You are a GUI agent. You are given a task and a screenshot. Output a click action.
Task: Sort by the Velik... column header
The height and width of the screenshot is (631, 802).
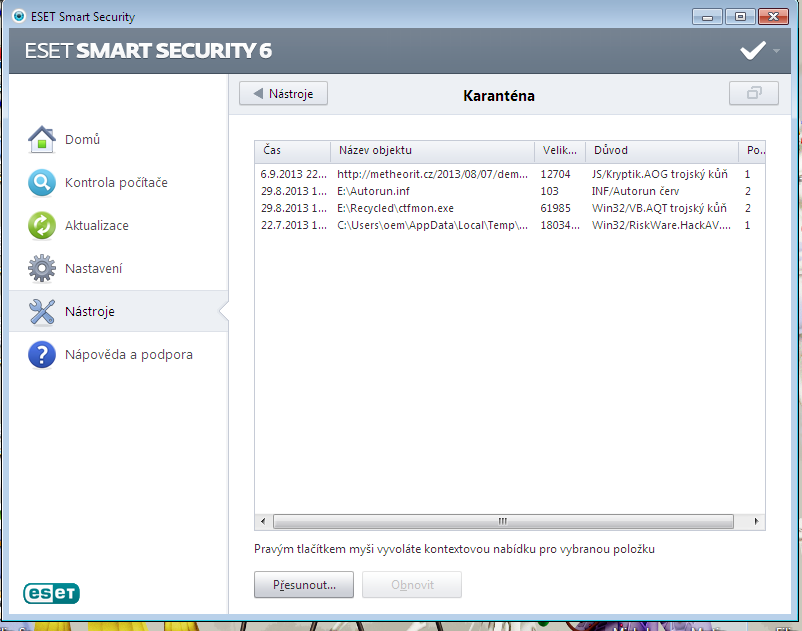[560, 150]
